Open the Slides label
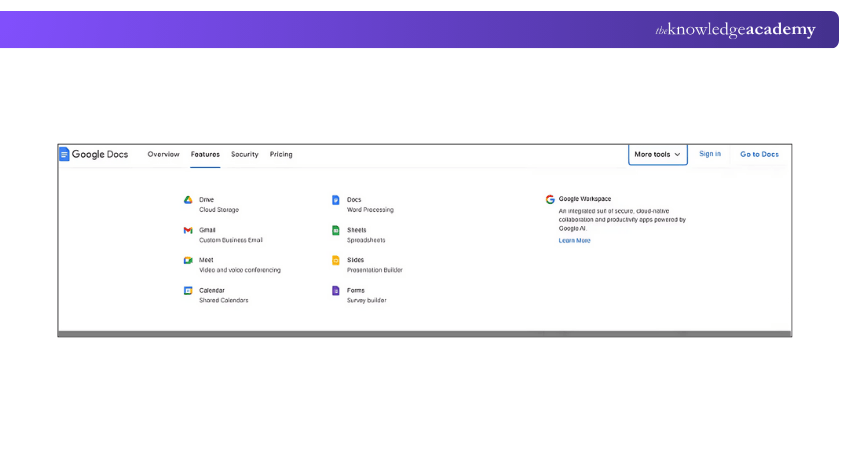 click(355, 260)
